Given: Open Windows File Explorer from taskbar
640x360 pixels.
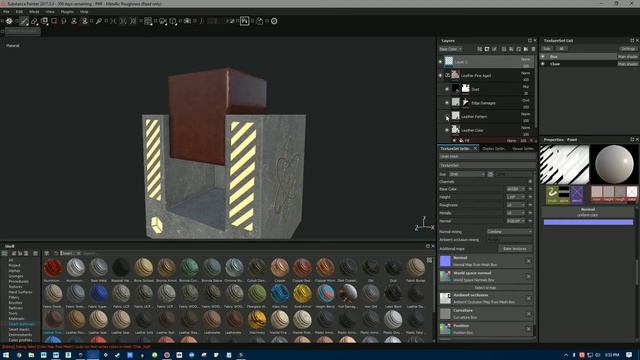Looking at the screenshot, I should pos(31,355).
